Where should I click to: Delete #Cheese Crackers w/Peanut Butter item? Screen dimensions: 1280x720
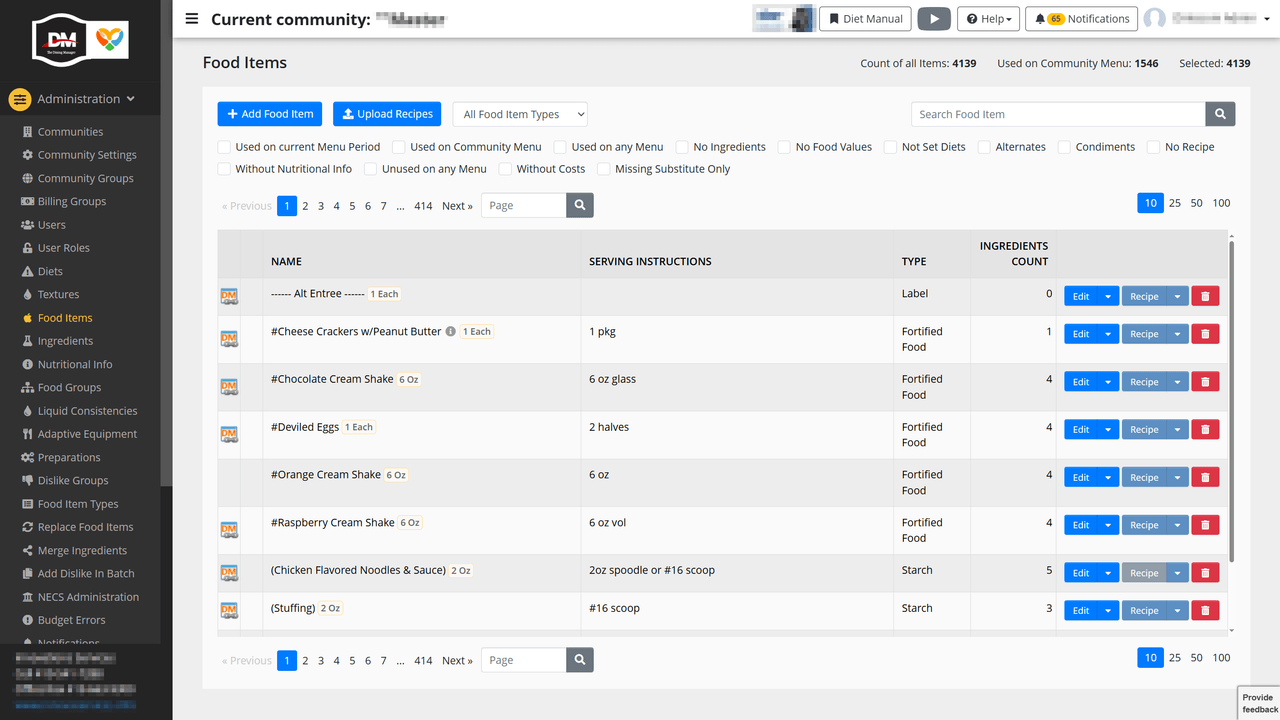pos(1205,334)
